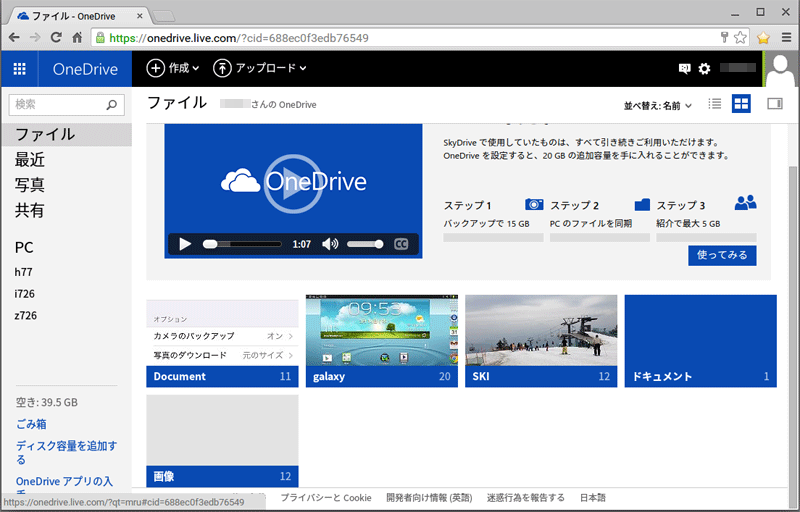Select 写真 in the sidebar
Screen dimensions: 800x512
pos(30,185)
